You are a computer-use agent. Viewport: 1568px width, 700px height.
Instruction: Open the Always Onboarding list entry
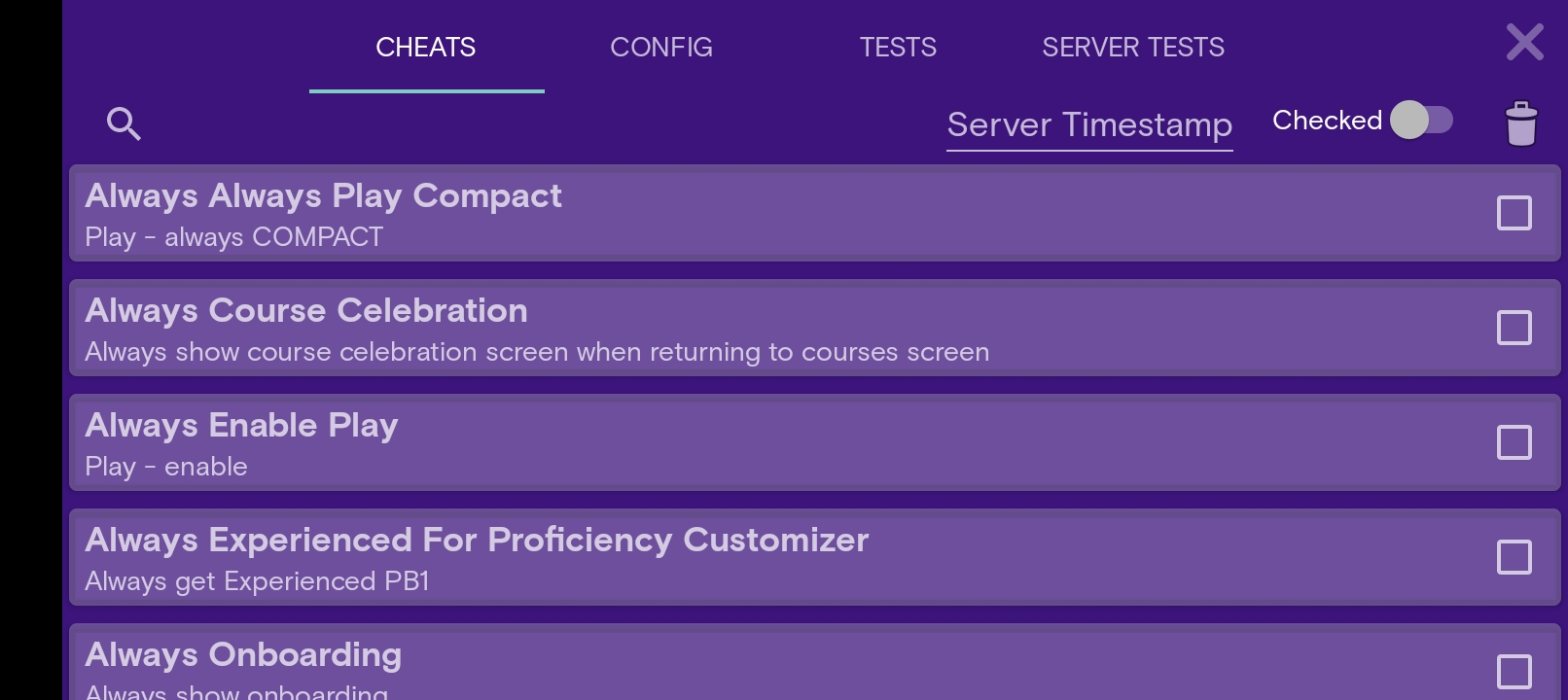coord(815,662)
